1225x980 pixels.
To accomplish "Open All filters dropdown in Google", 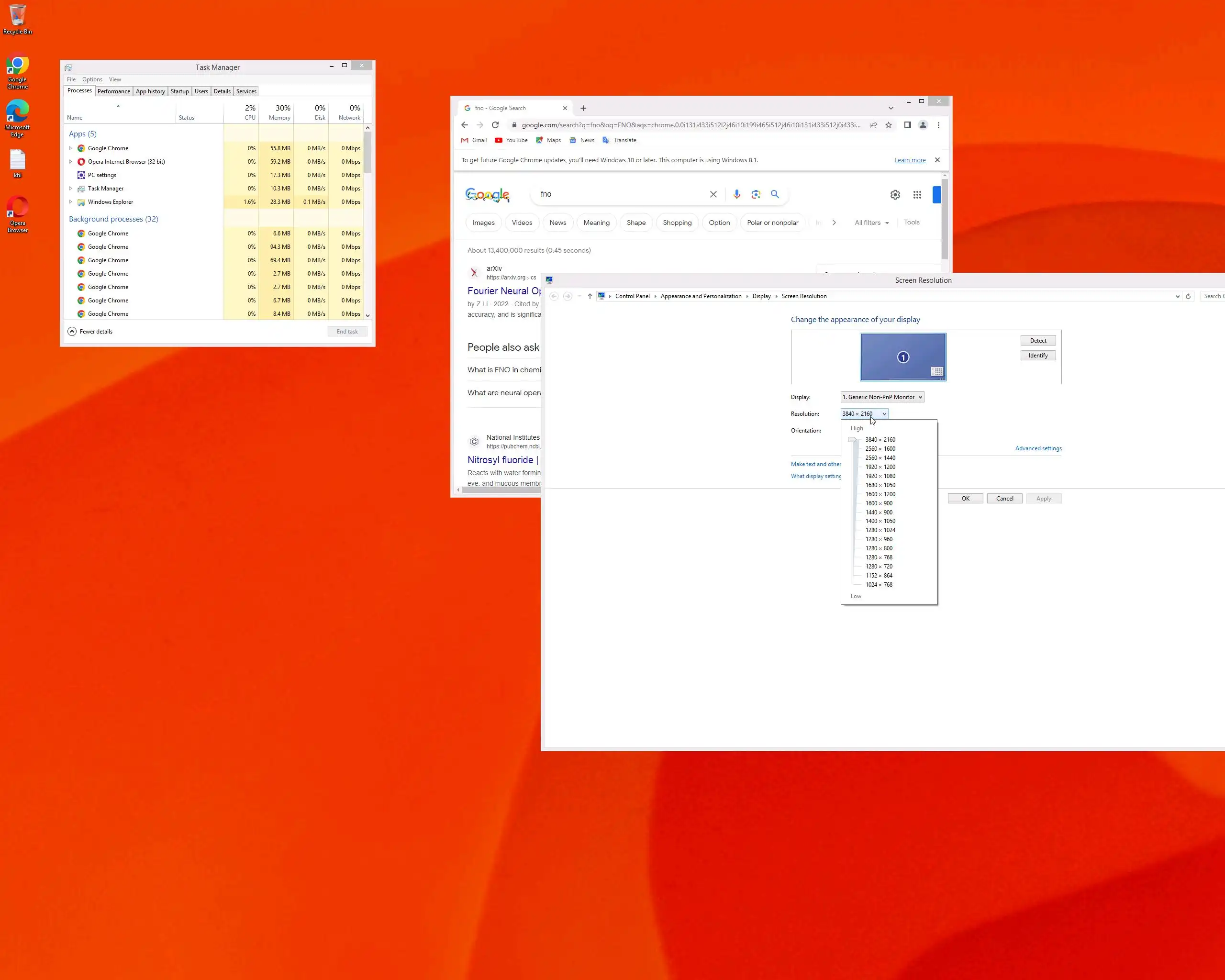I will coord(871,223).
